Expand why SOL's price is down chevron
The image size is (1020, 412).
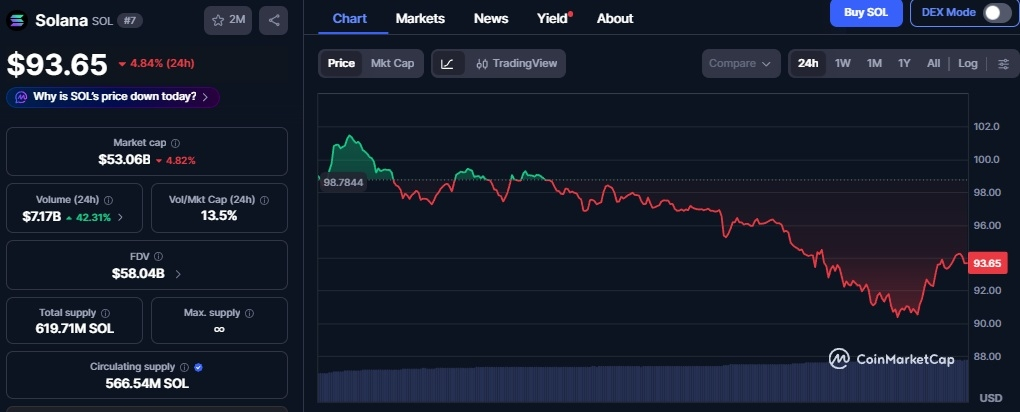click(205, 97)
